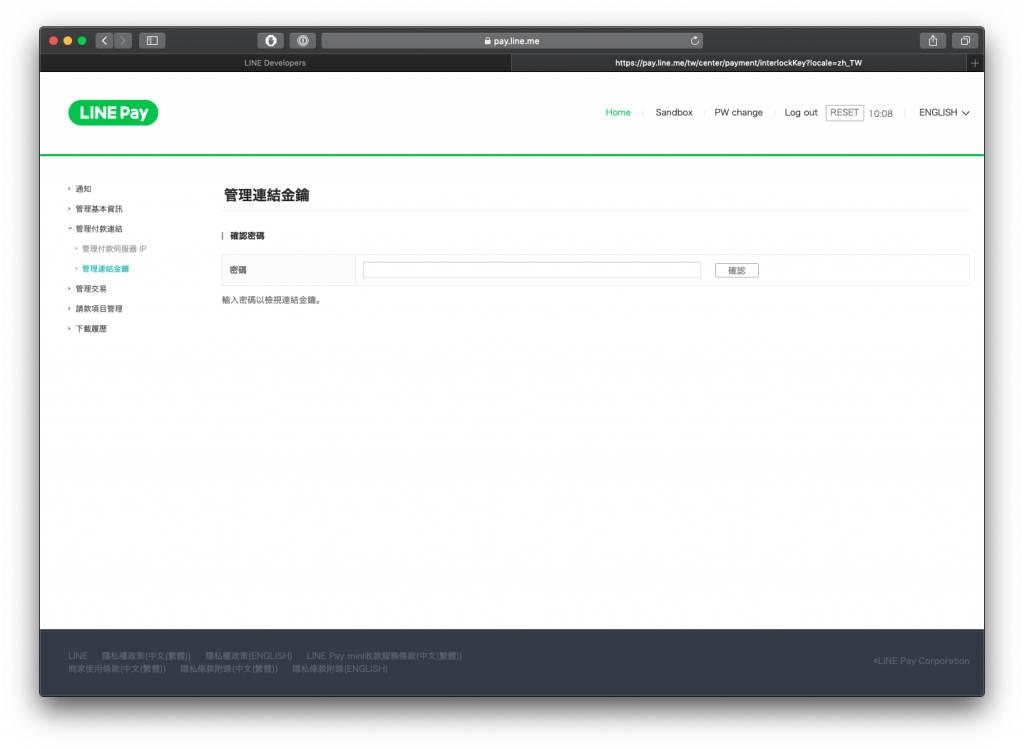Click the shield privacy extension icon
This screenshot has width=1024, height=749.
coord(270,40)
